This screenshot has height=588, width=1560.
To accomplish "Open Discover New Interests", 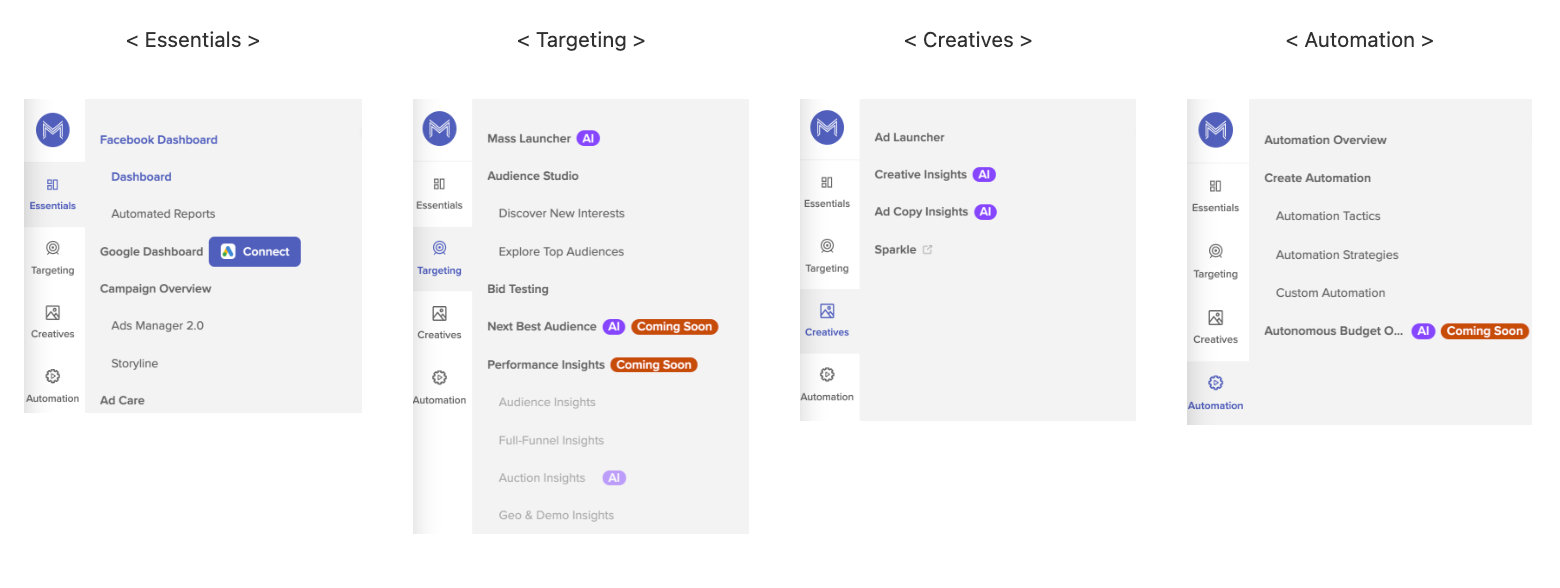I will (x=561, y=214).
